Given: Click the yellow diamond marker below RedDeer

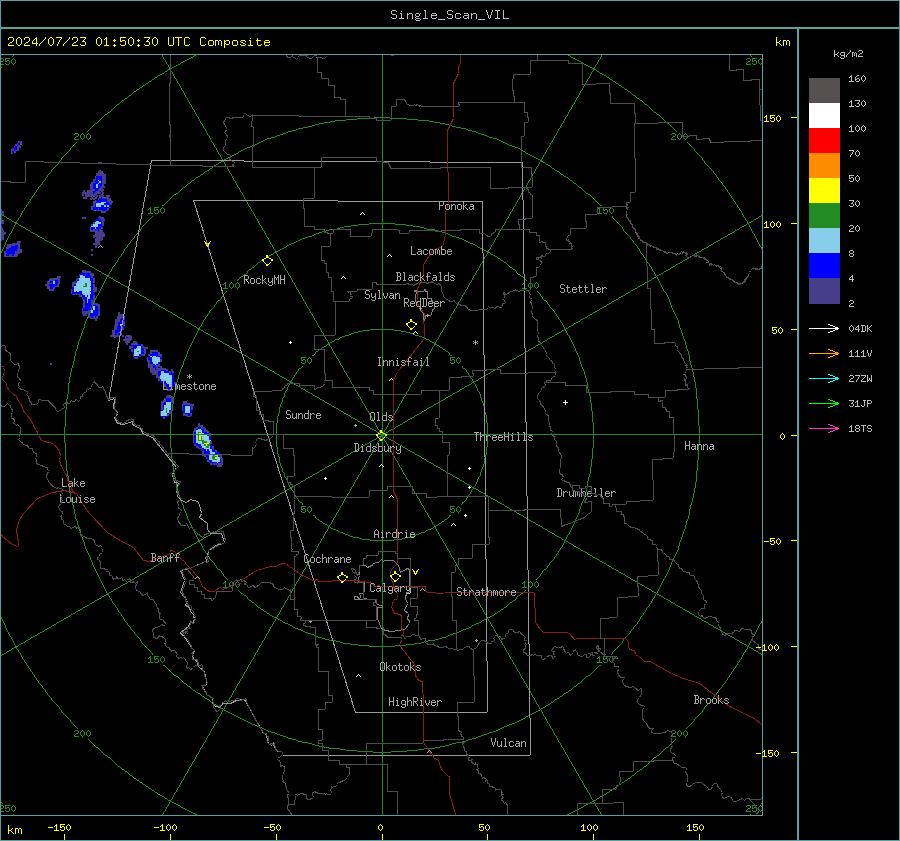Looking at the screenshot, I should tap(411, 325).
